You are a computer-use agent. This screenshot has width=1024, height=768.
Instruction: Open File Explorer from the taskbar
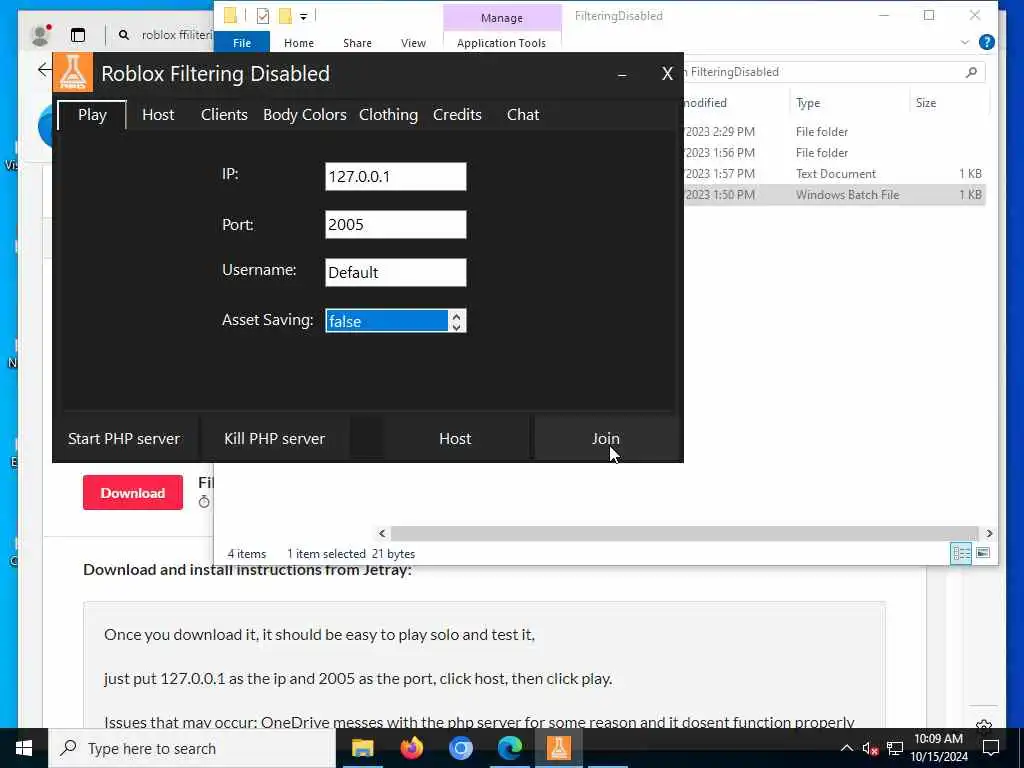coord(362,748)
